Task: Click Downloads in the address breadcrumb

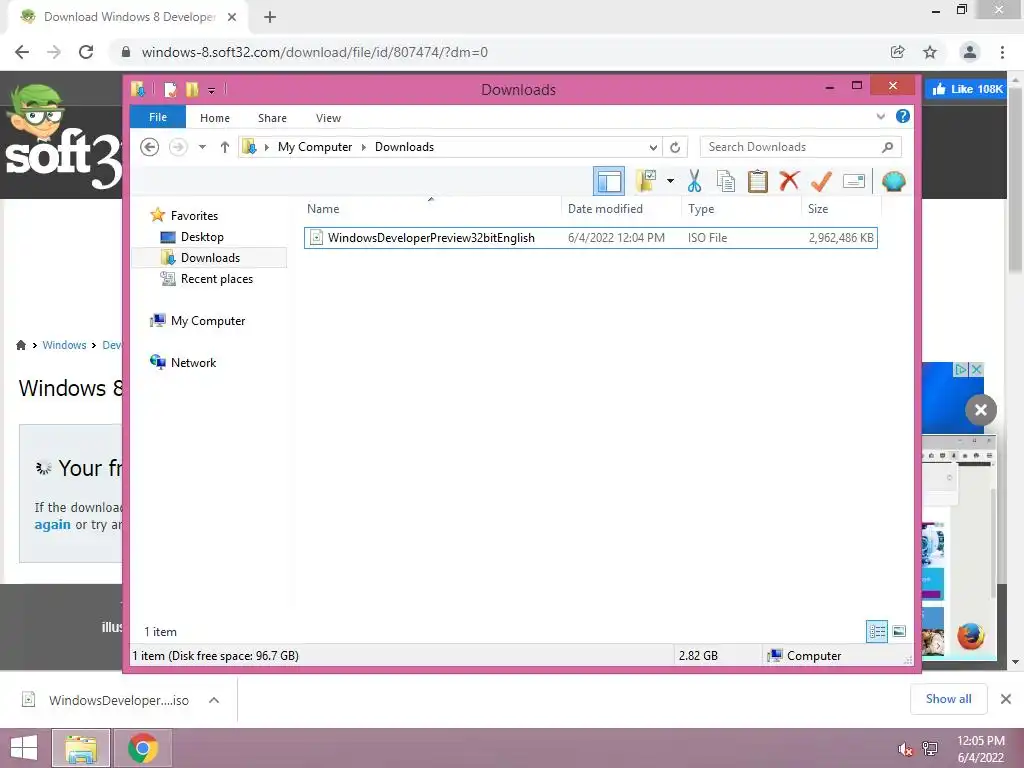Action: coord(404,147)
